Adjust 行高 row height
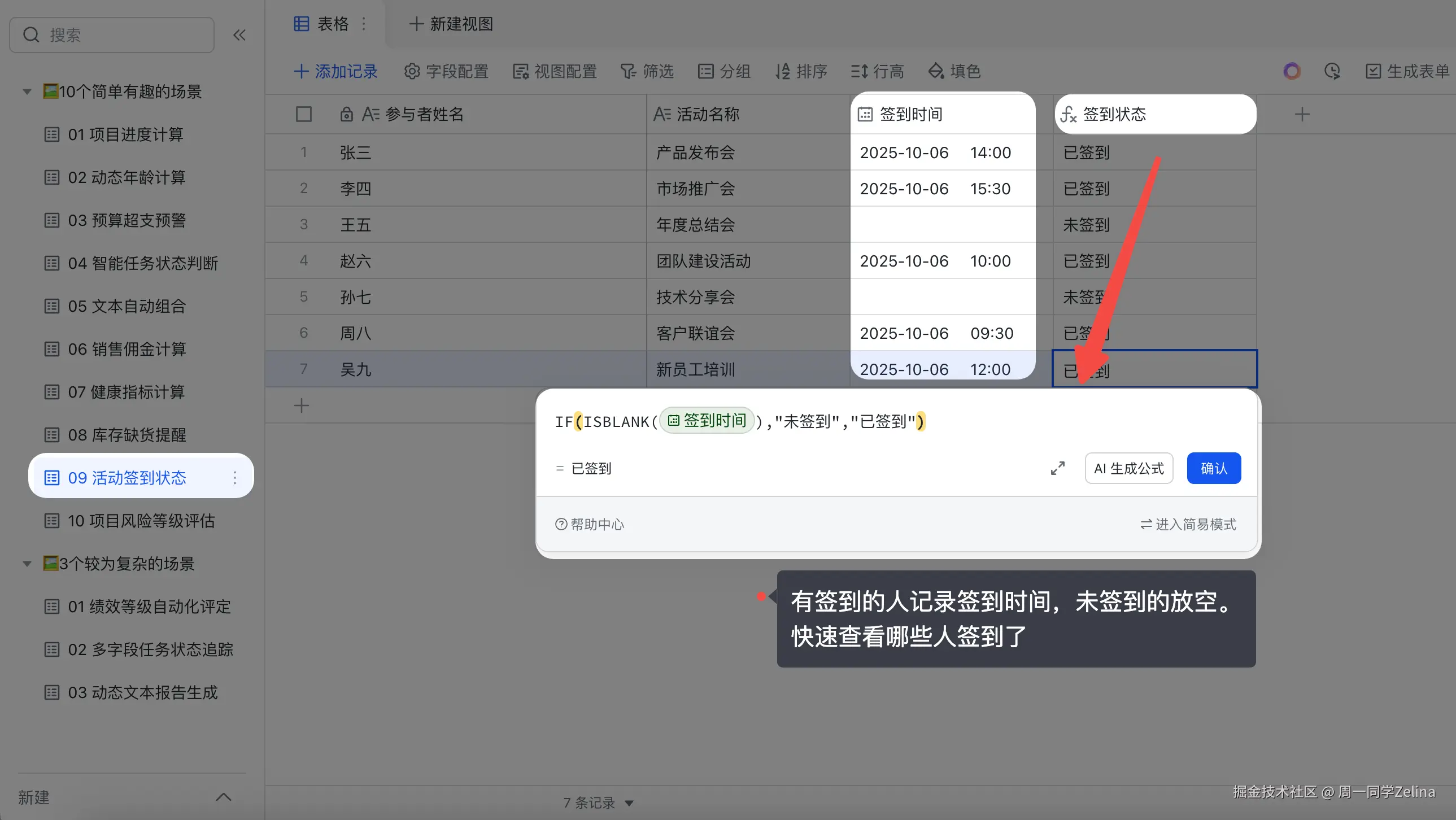This screenshot has width=1456, height=820. coord(877,71)
